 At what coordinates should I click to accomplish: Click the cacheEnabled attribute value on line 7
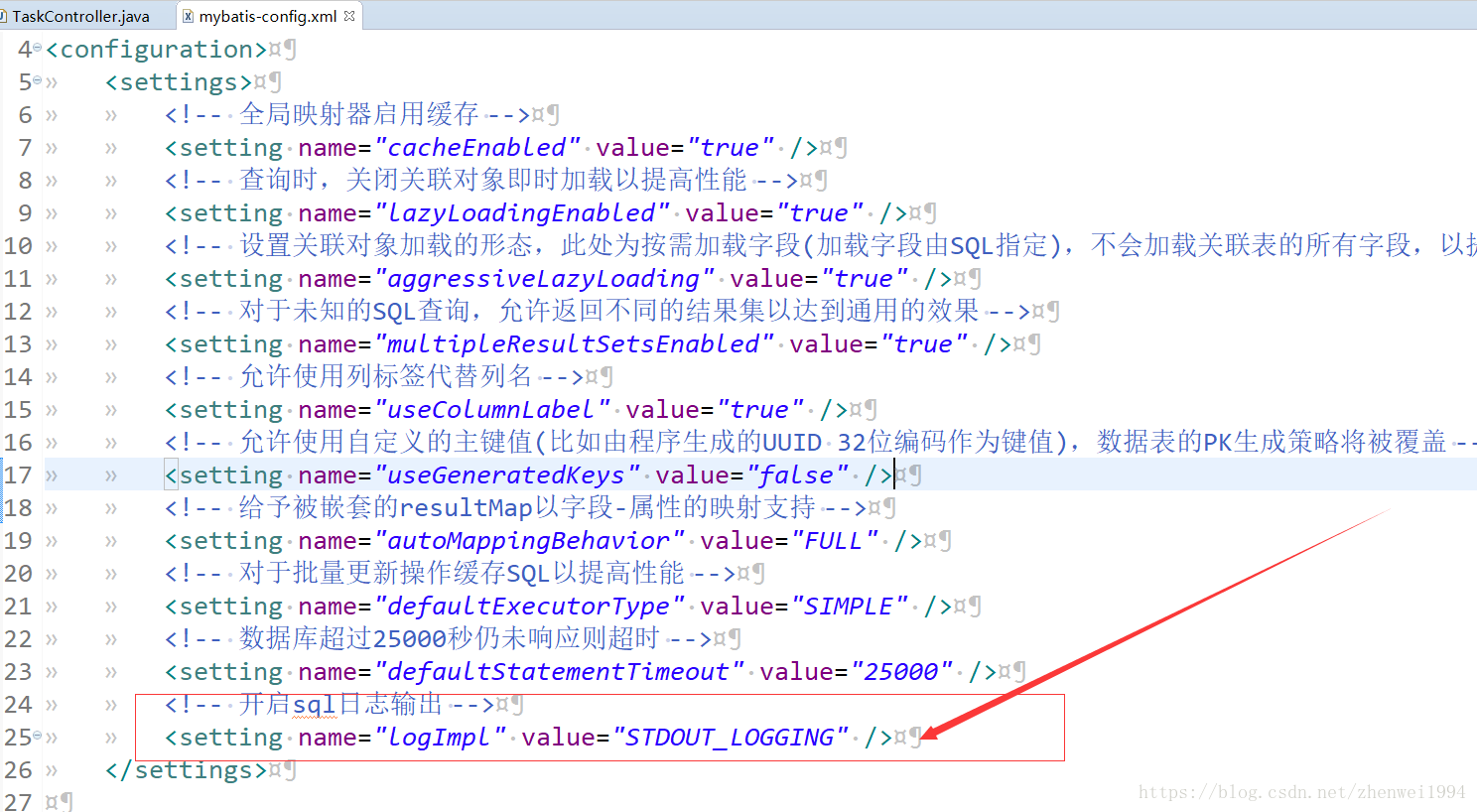(477, 147)
